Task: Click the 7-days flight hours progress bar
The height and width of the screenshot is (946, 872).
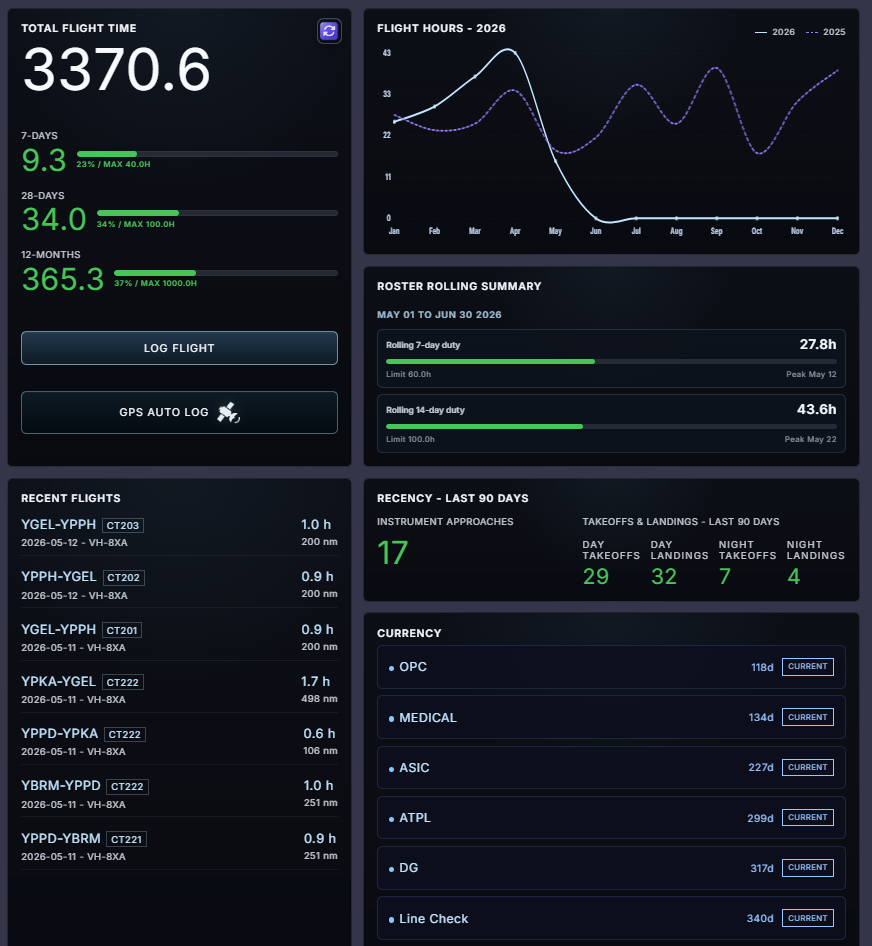Action: click(x=207, y=154)
